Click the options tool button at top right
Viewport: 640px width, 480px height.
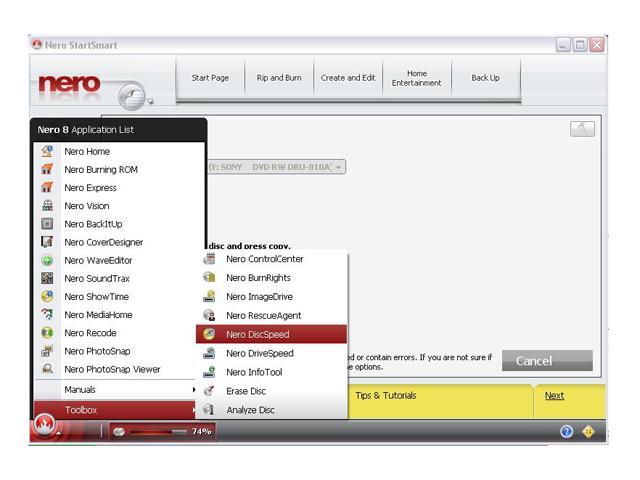582,129
